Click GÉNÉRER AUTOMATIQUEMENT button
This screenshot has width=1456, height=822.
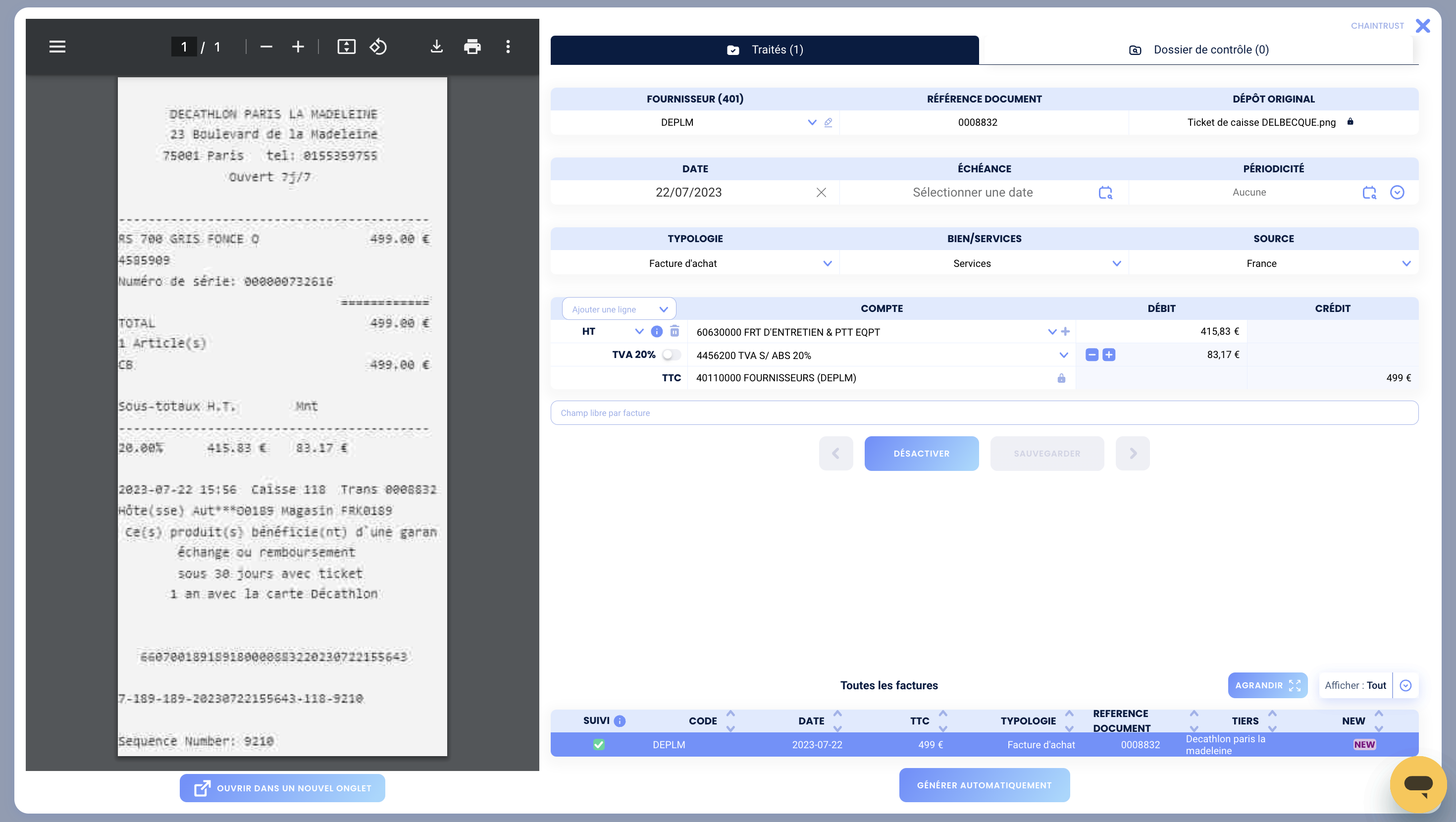tap(984, 785)
